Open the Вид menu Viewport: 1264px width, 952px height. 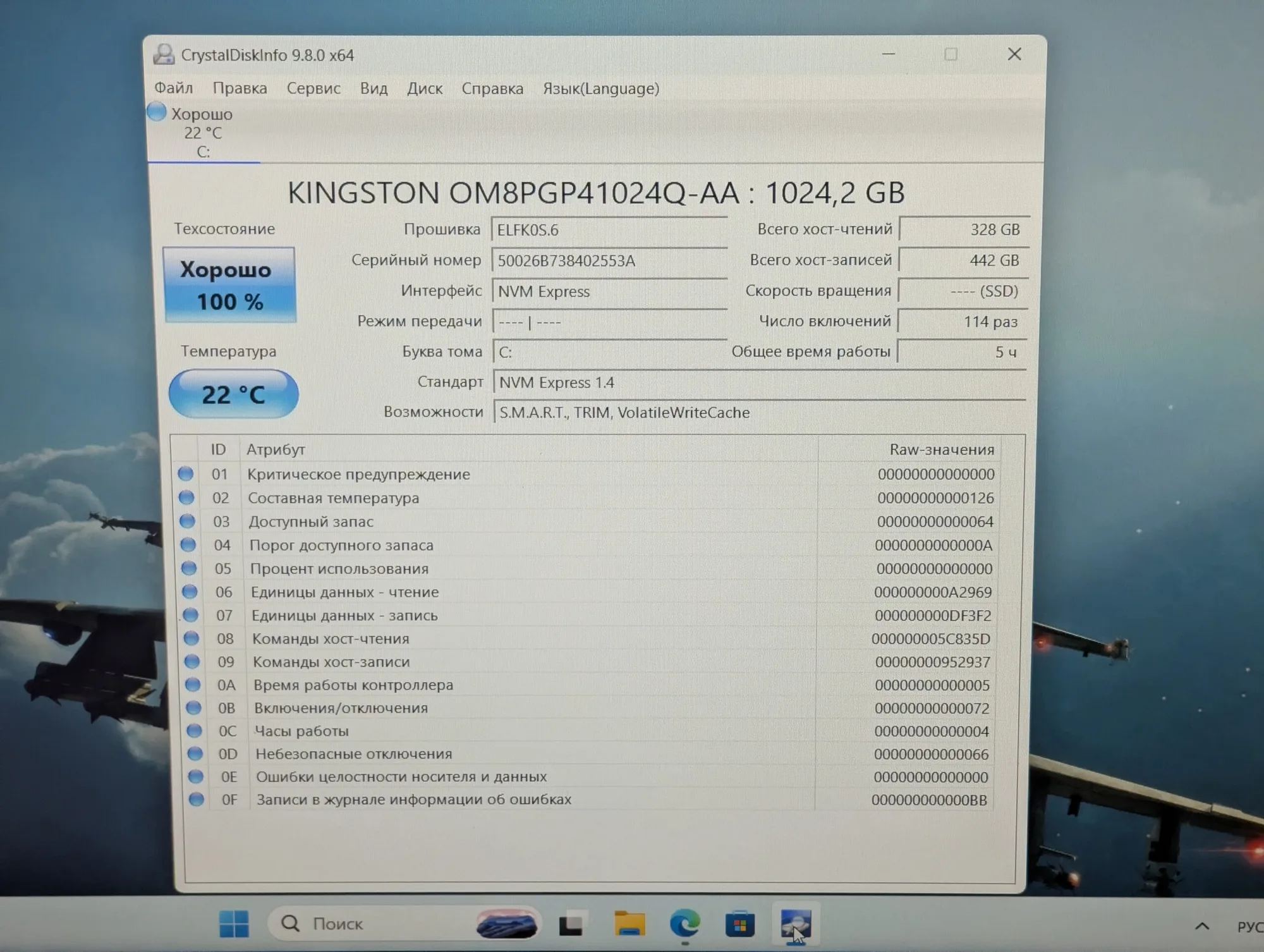tap(374, 88)
